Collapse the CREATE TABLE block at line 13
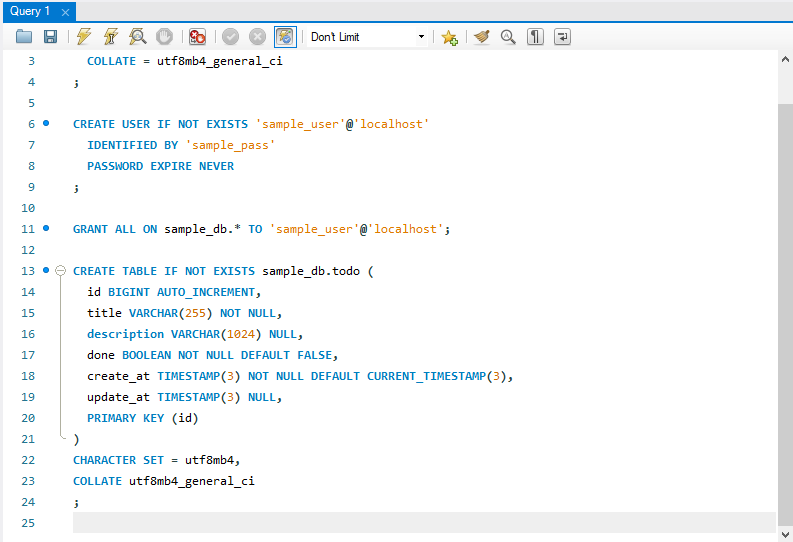This screenshot has height=542, width=793. (60, 270)
